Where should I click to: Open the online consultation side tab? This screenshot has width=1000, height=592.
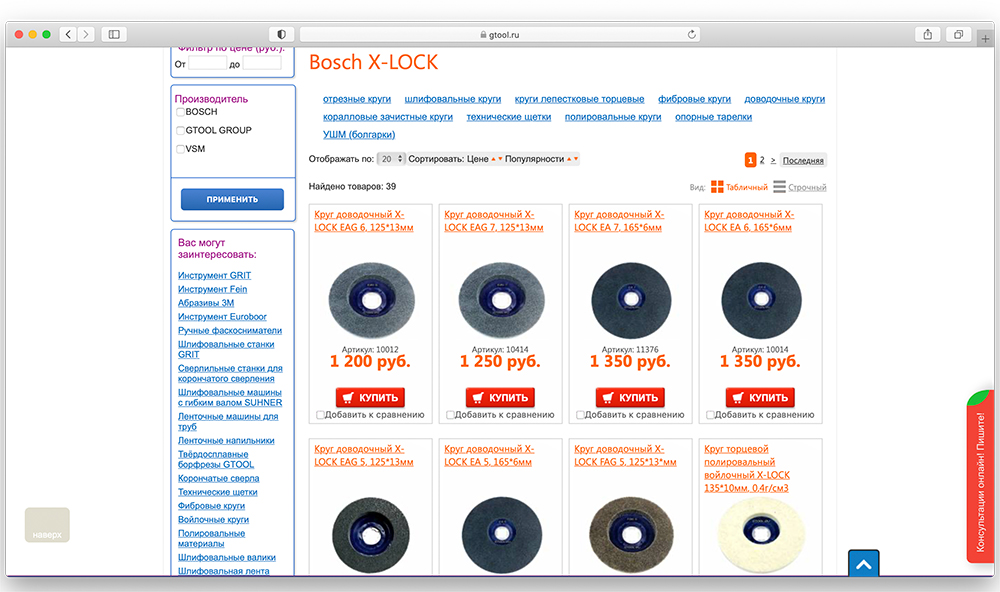coord(980,477)
